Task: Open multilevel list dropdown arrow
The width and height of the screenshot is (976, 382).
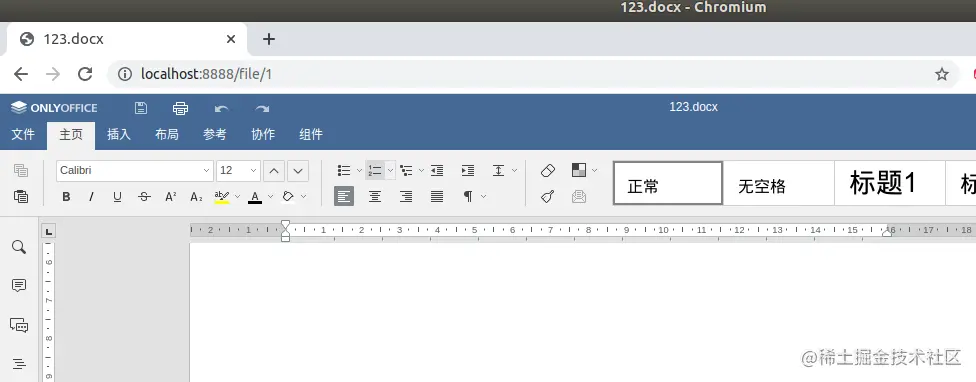Action: pyautogui.click(x=421, y=170)
